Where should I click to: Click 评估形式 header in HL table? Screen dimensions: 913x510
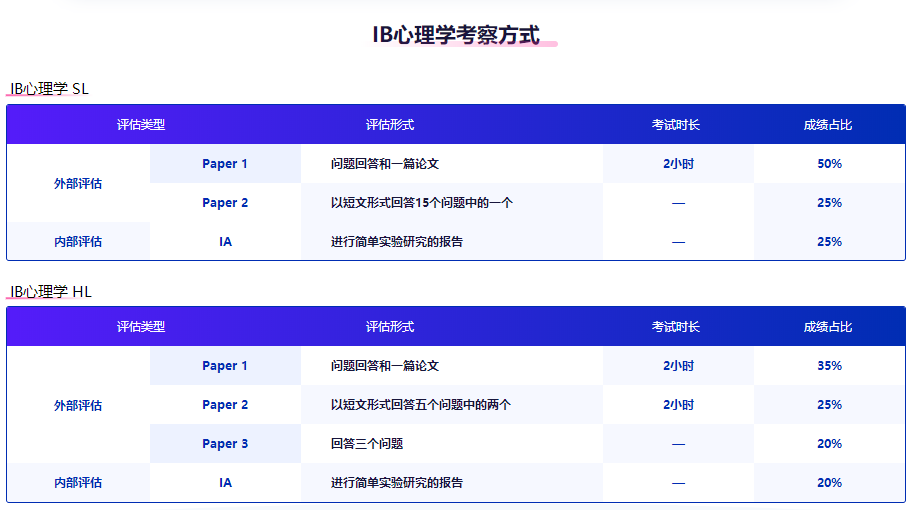(390, 327)
